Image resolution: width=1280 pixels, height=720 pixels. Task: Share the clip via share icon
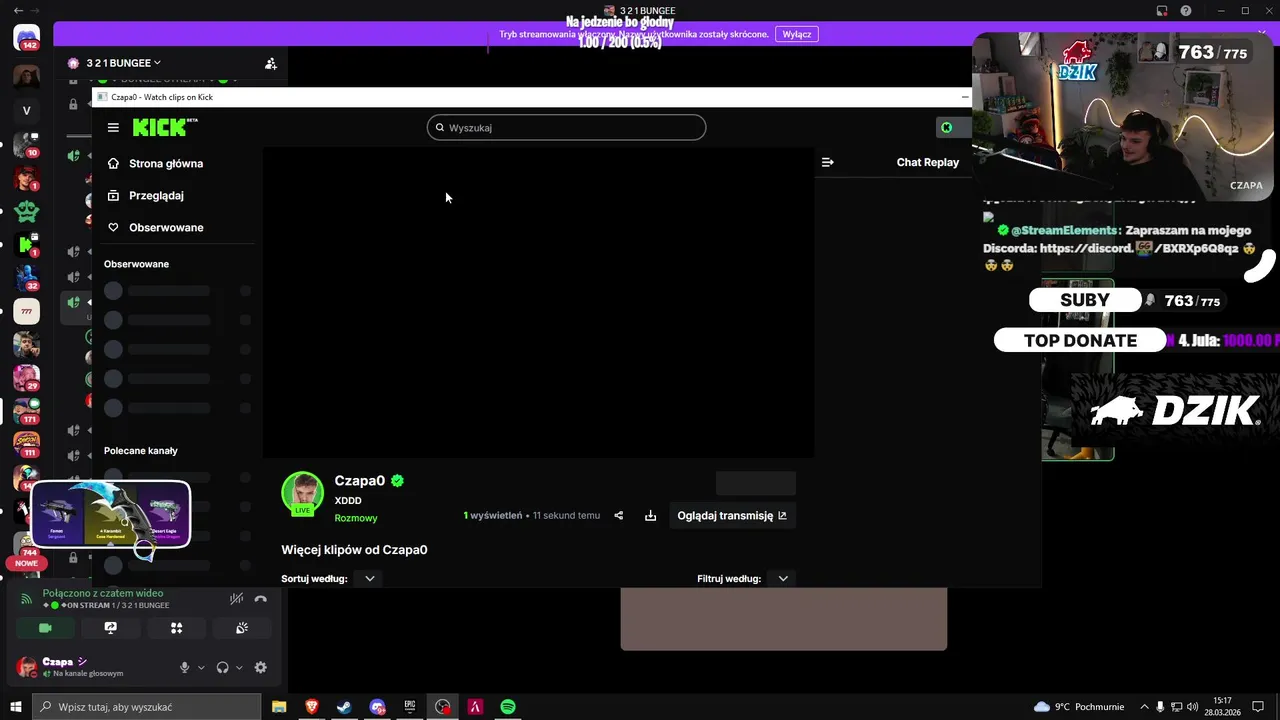[x=618, y=516]
